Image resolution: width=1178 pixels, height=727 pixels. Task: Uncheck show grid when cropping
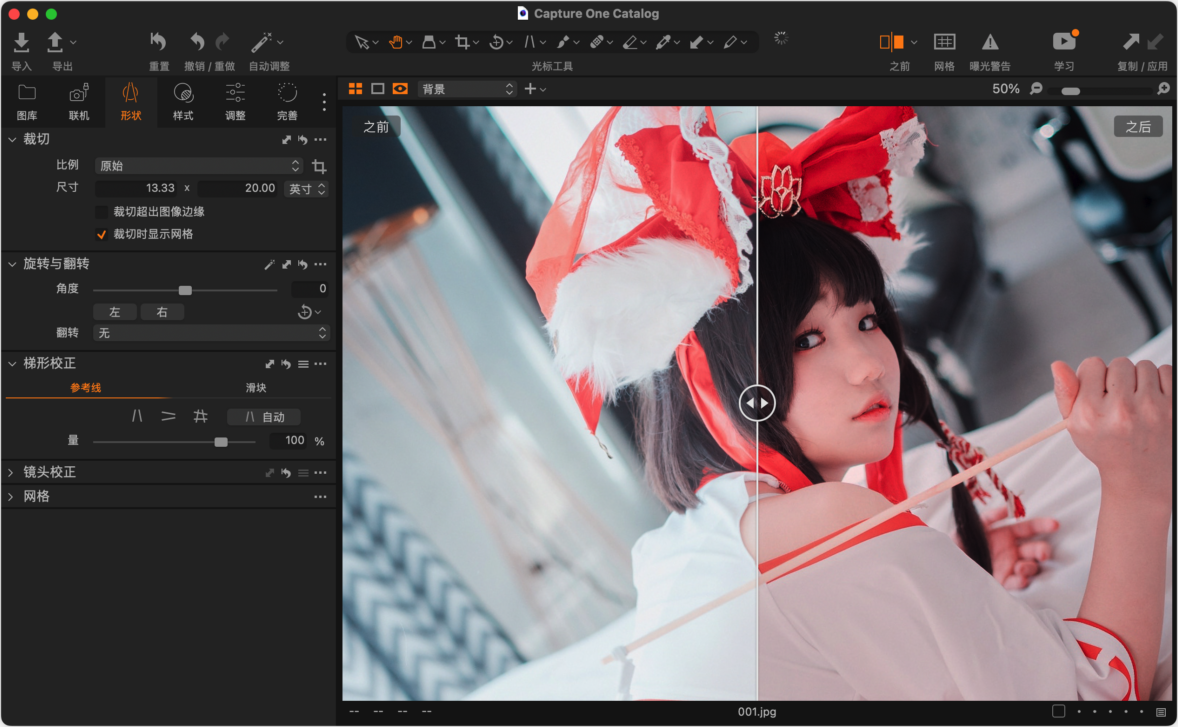click(x=101, y=234)
